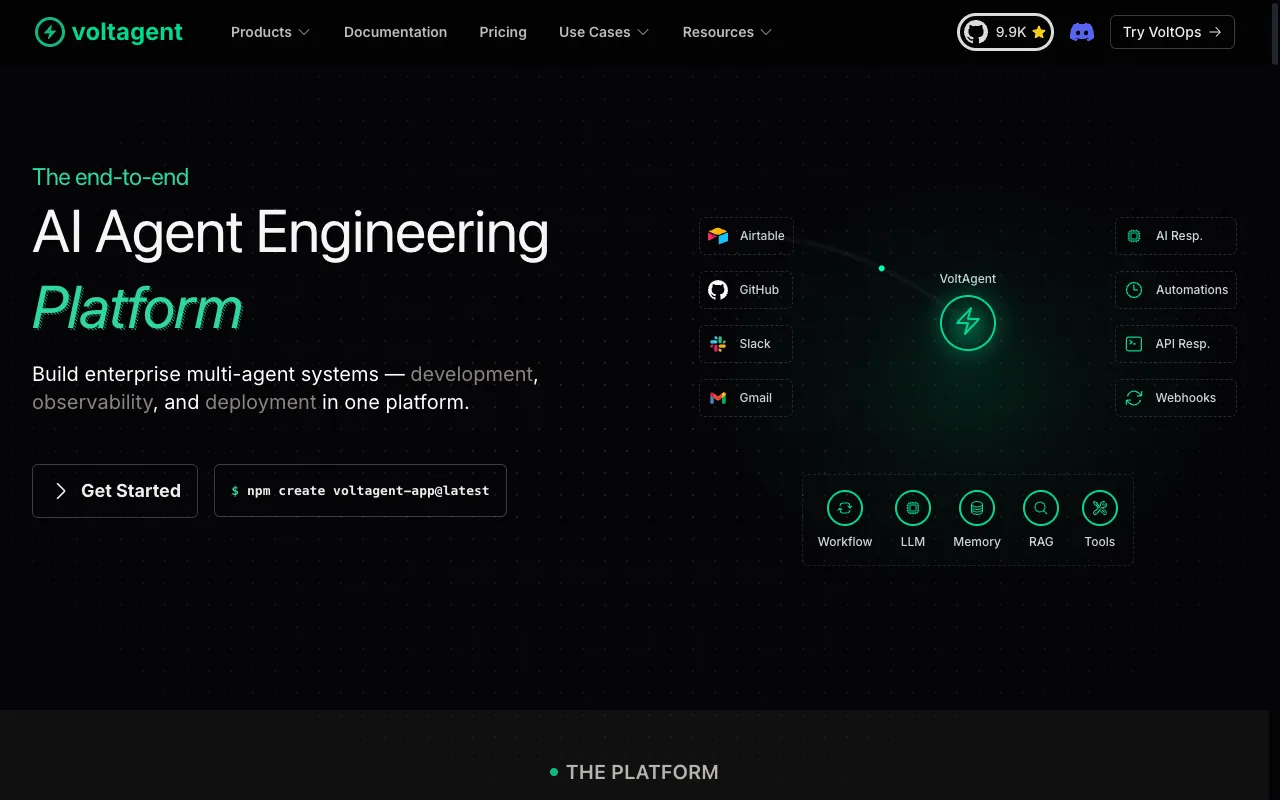Click the Webhooks refresh icon
Screen dimensions: 1280x800
tap(1134, 398)
